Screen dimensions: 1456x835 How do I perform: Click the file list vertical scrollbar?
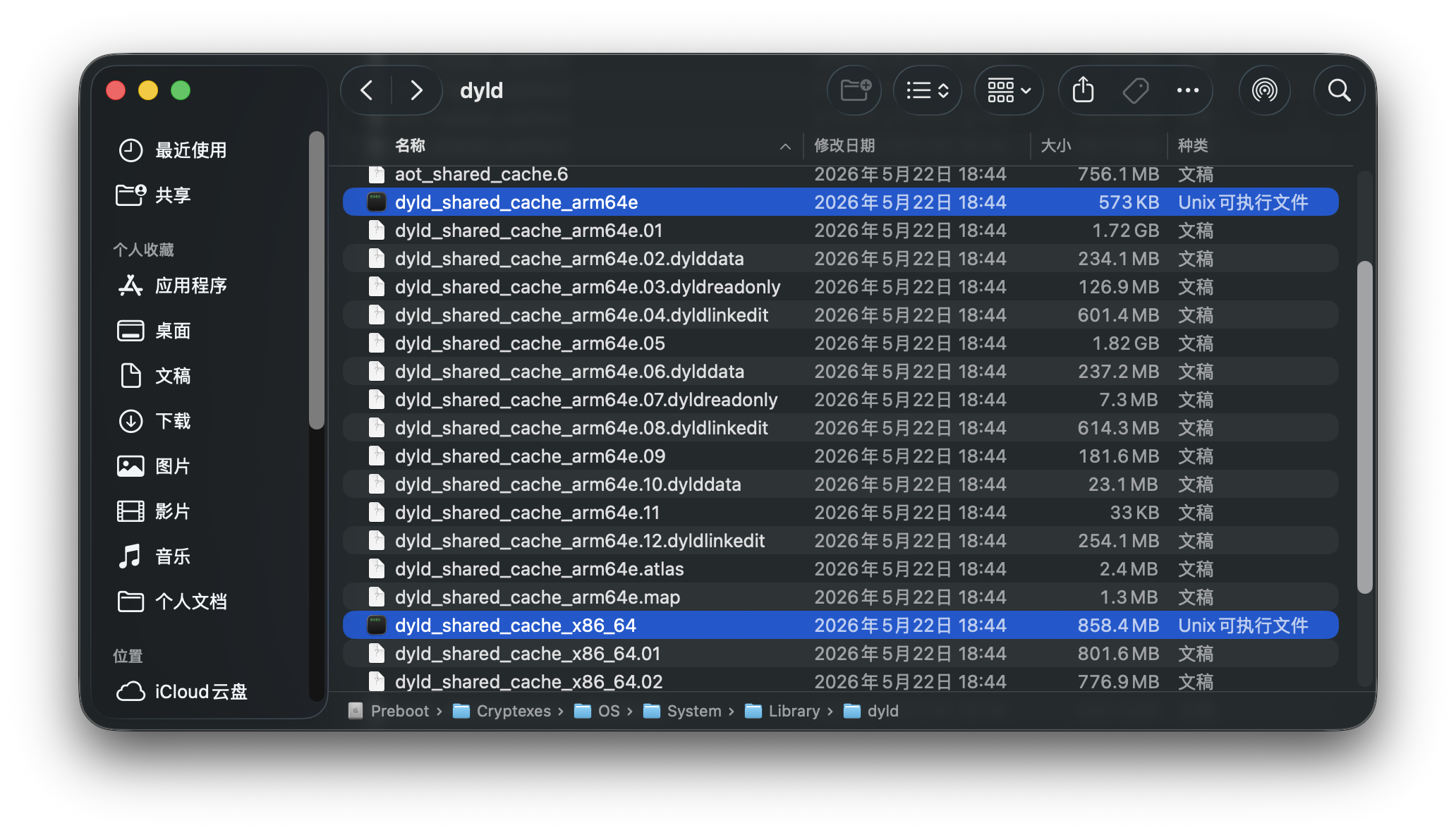pyautogui.click(x=1364, y=427)
